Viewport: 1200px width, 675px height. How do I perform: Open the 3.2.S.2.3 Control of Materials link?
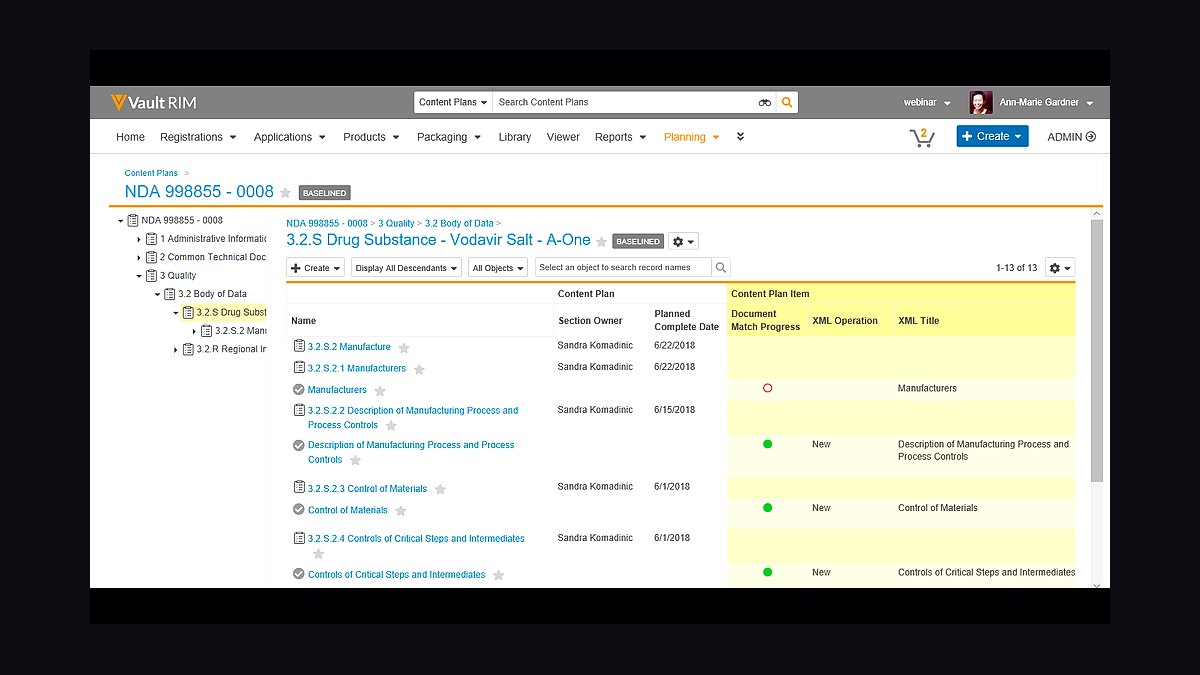pyautogui.click(x=367, y=489)
